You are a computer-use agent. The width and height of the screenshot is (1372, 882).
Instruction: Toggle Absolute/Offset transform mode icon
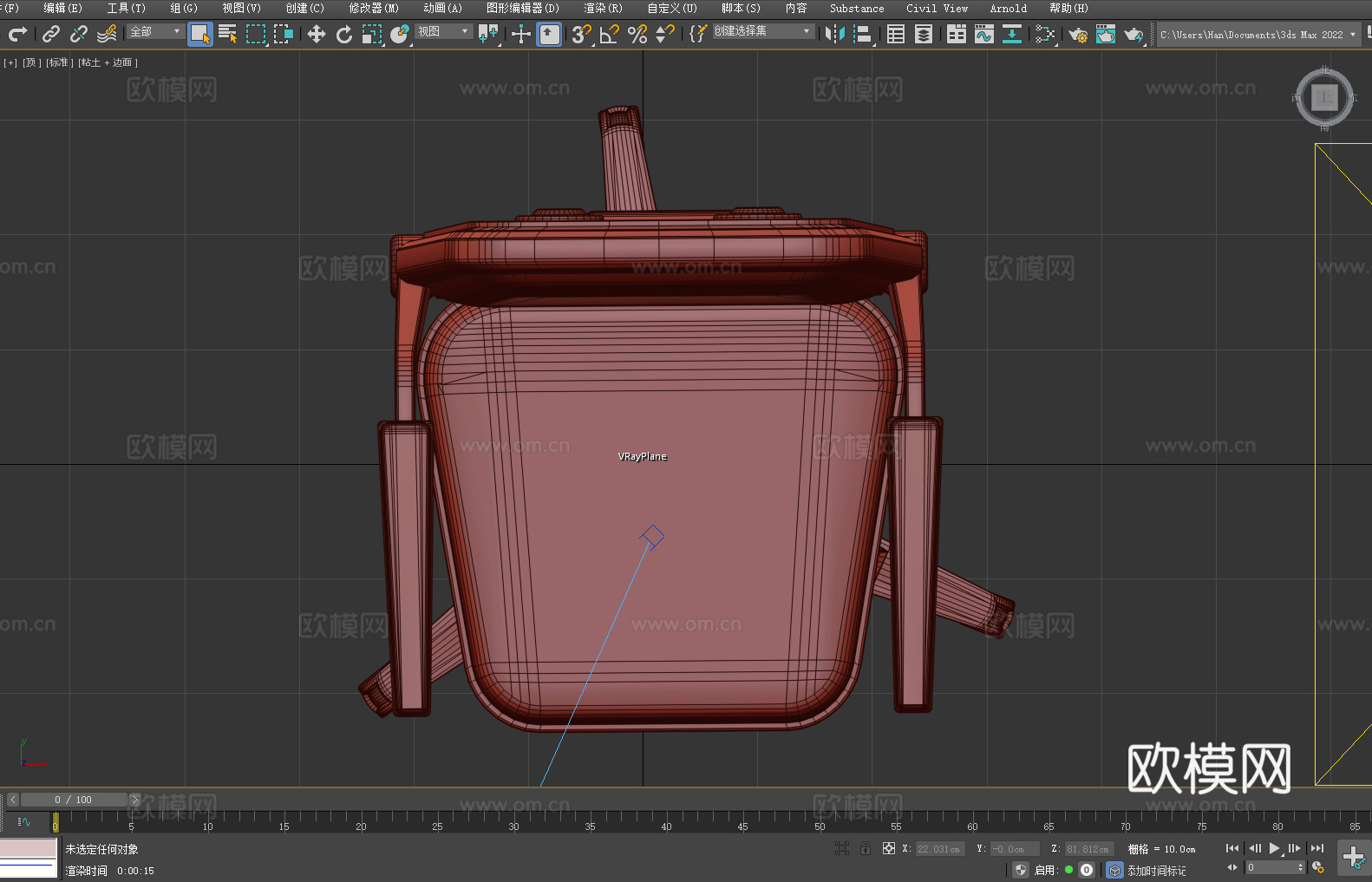pos(889,848)
